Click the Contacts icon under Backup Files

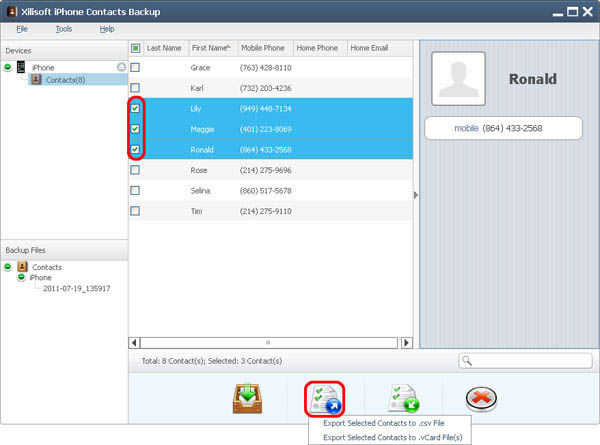[22, 266]
